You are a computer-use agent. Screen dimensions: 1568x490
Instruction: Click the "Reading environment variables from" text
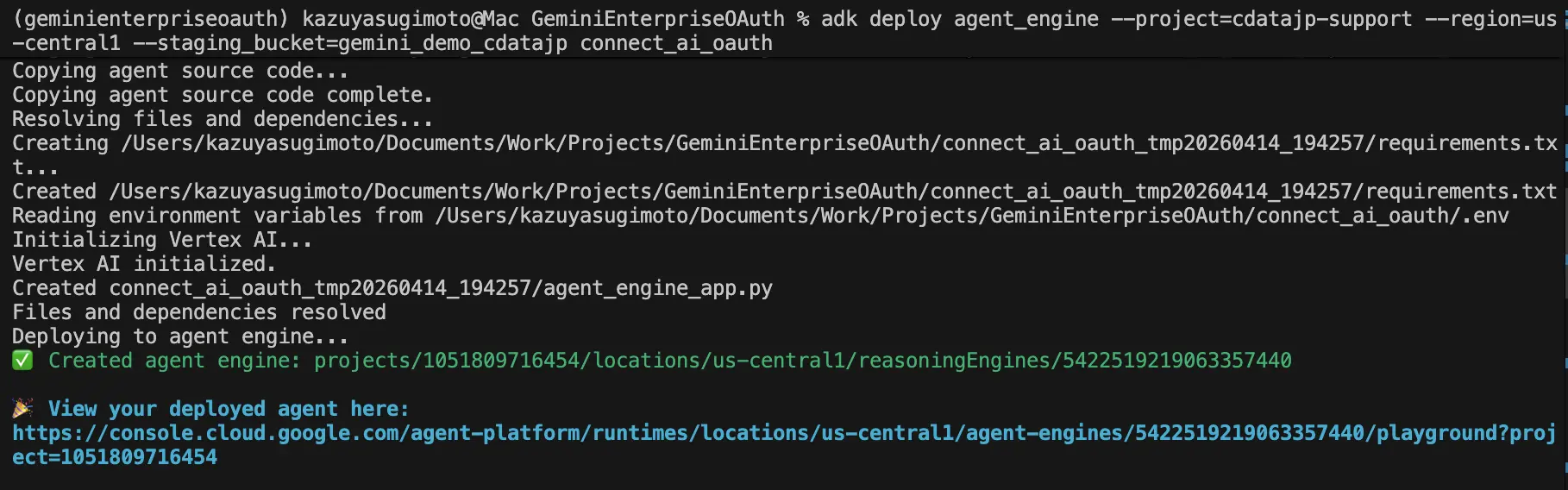pyautogui.click(x=217, y=216)
